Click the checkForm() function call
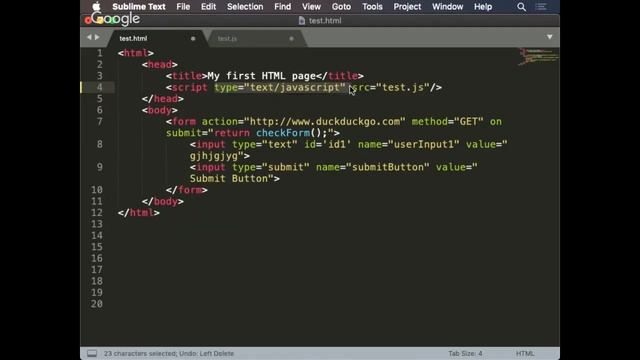Screen dimensions: 640x360 289,133
